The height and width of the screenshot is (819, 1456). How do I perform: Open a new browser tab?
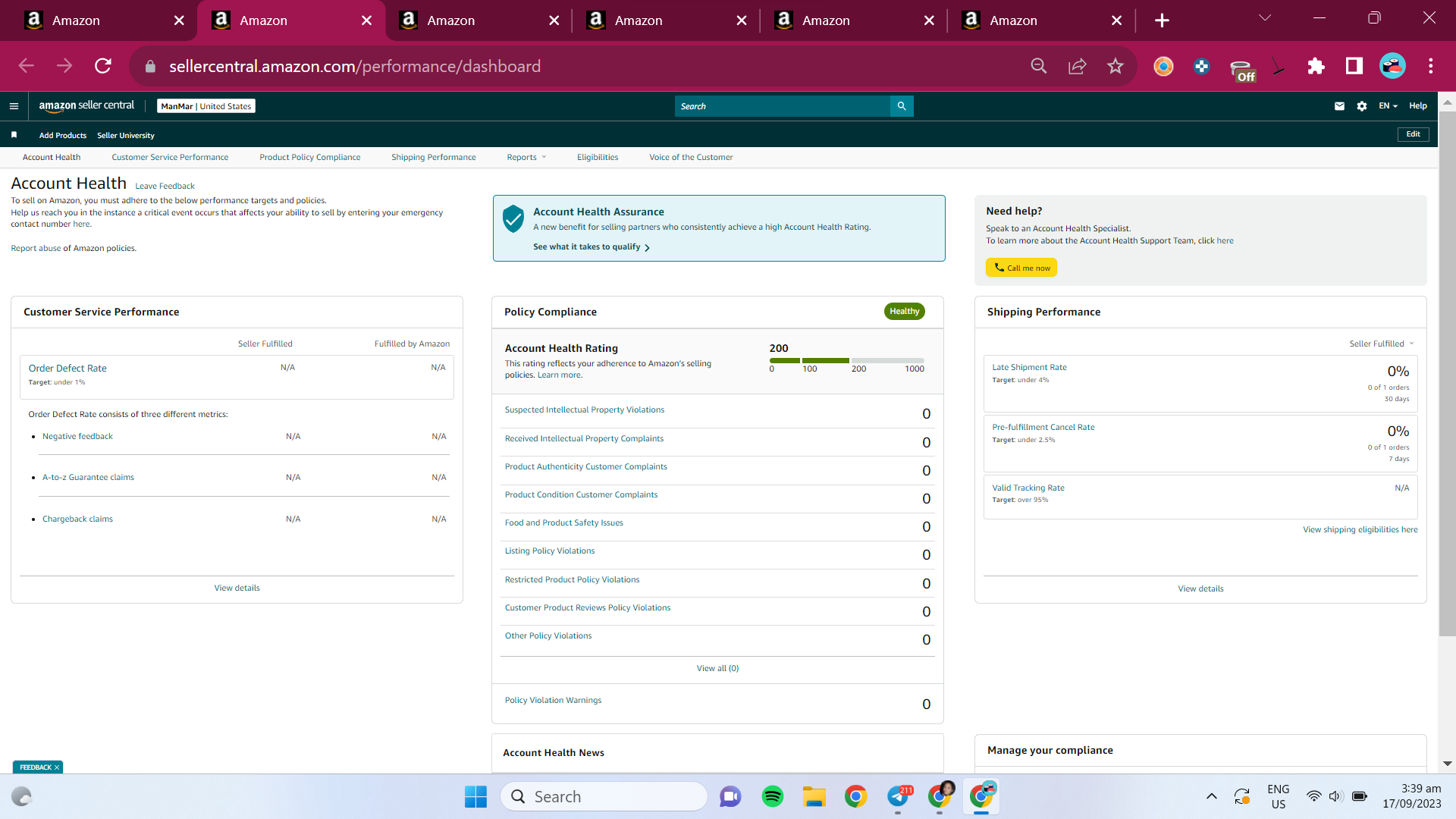[x=1162, y=20]
